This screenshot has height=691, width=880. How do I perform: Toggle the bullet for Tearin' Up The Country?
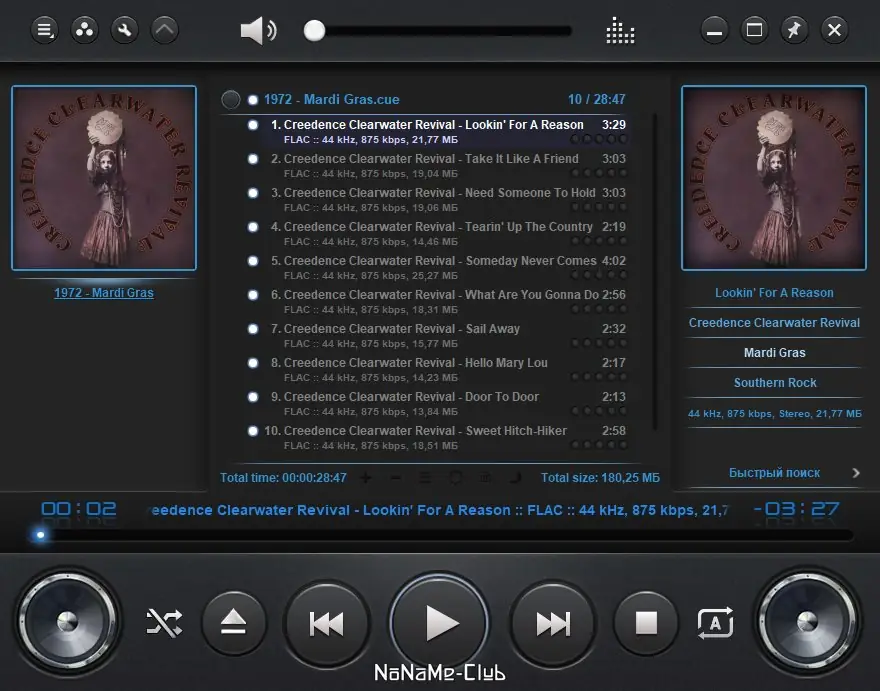253,227
